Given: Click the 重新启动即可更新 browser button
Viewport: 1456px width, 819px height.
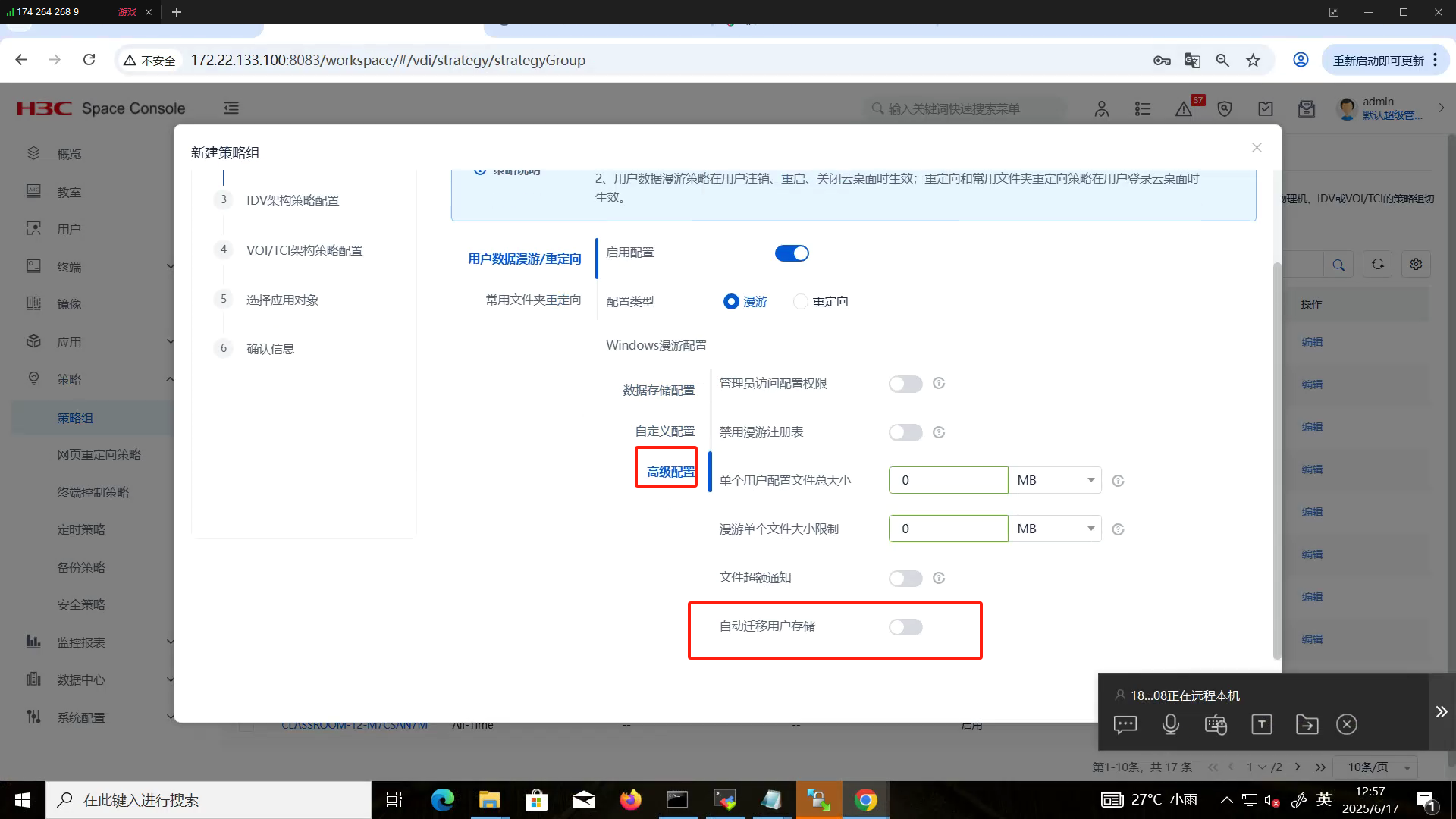Looking at the screenshot, I should coord(1378,61).
